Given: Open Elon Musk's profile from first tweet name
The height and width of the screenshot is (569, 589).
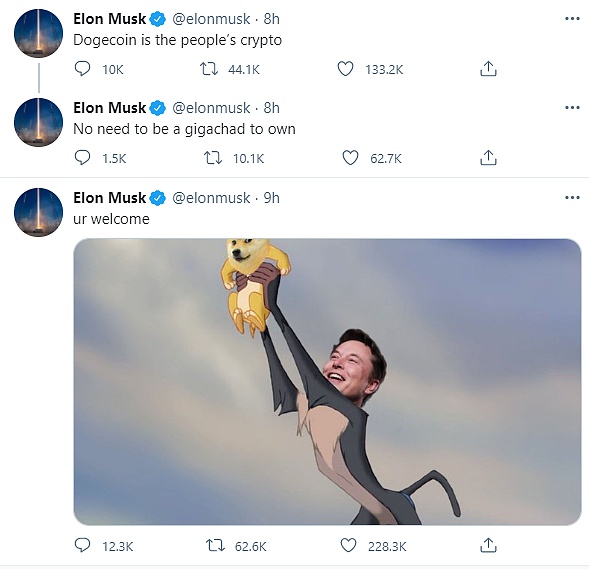Looking at the screenshot, I should [109, 19].
